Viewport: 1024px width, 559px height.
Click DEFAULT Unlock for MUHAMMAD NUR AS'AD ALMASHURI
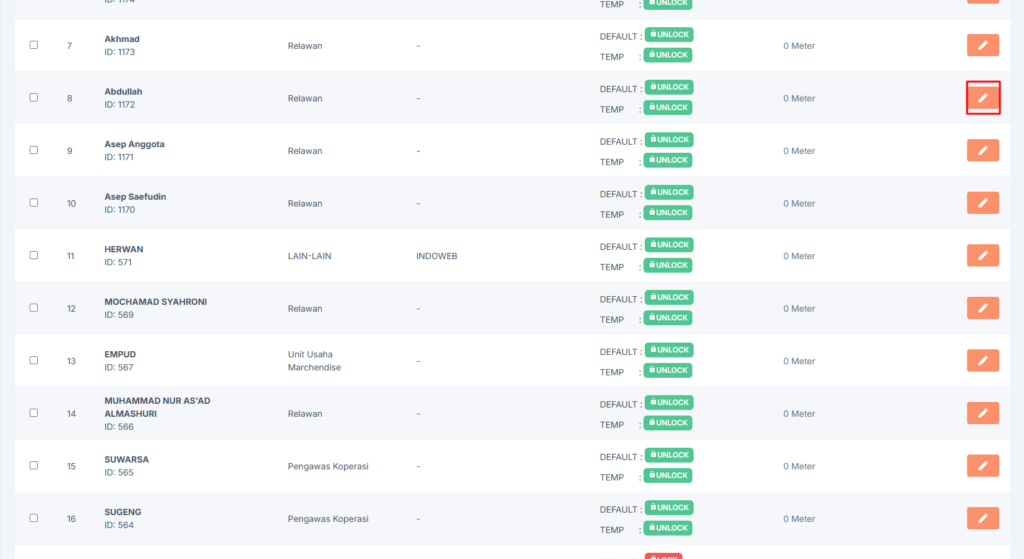click(x=668, y=402)
